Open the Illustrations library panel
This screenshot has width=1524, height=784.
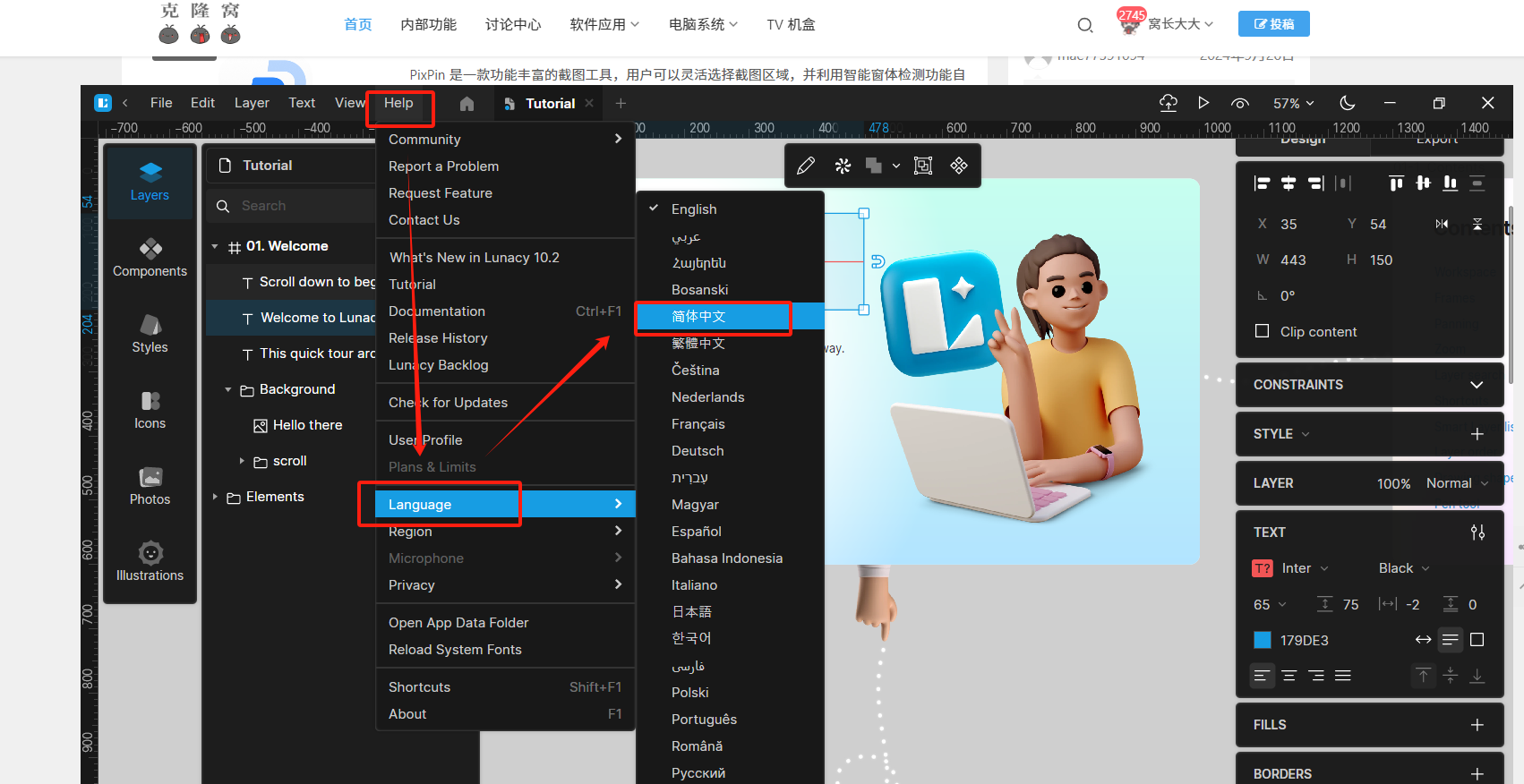150,563
